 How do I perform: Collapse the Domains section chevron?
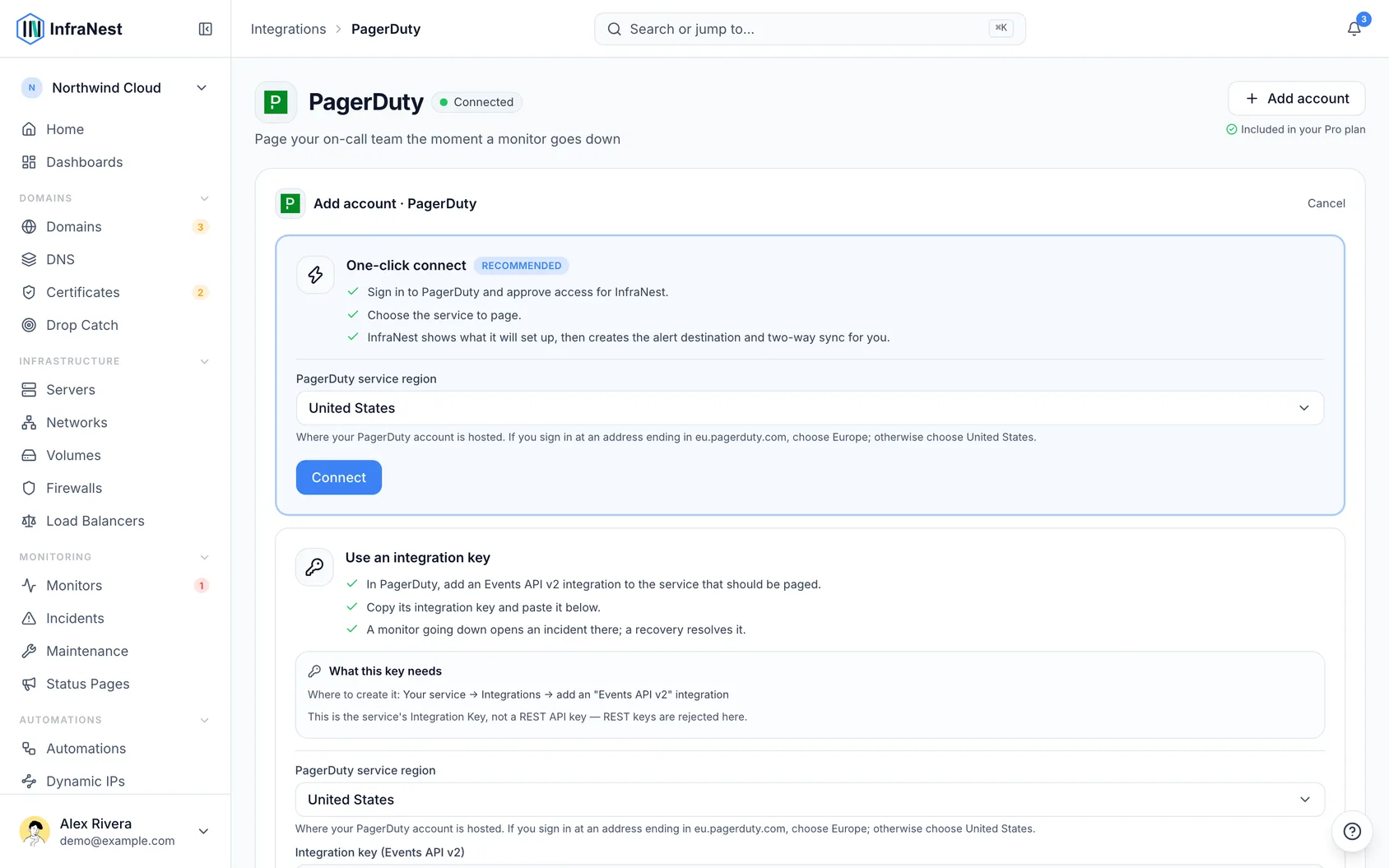coord(204,198)
